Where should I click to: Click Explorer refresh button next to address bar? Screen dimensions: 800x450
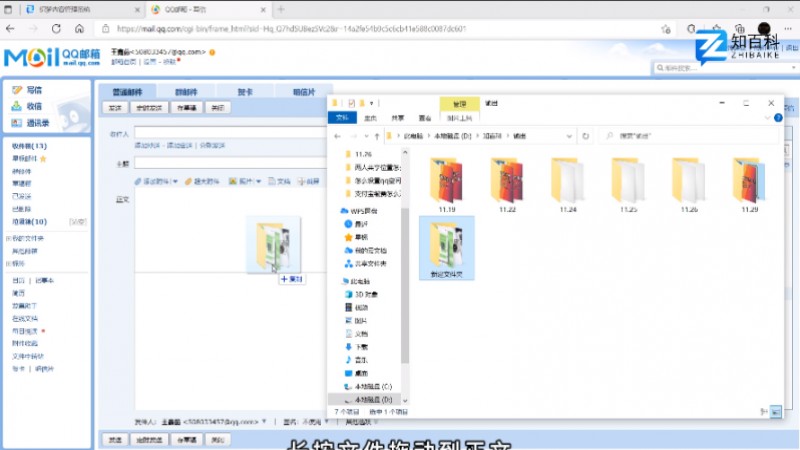tap(586, 136)
